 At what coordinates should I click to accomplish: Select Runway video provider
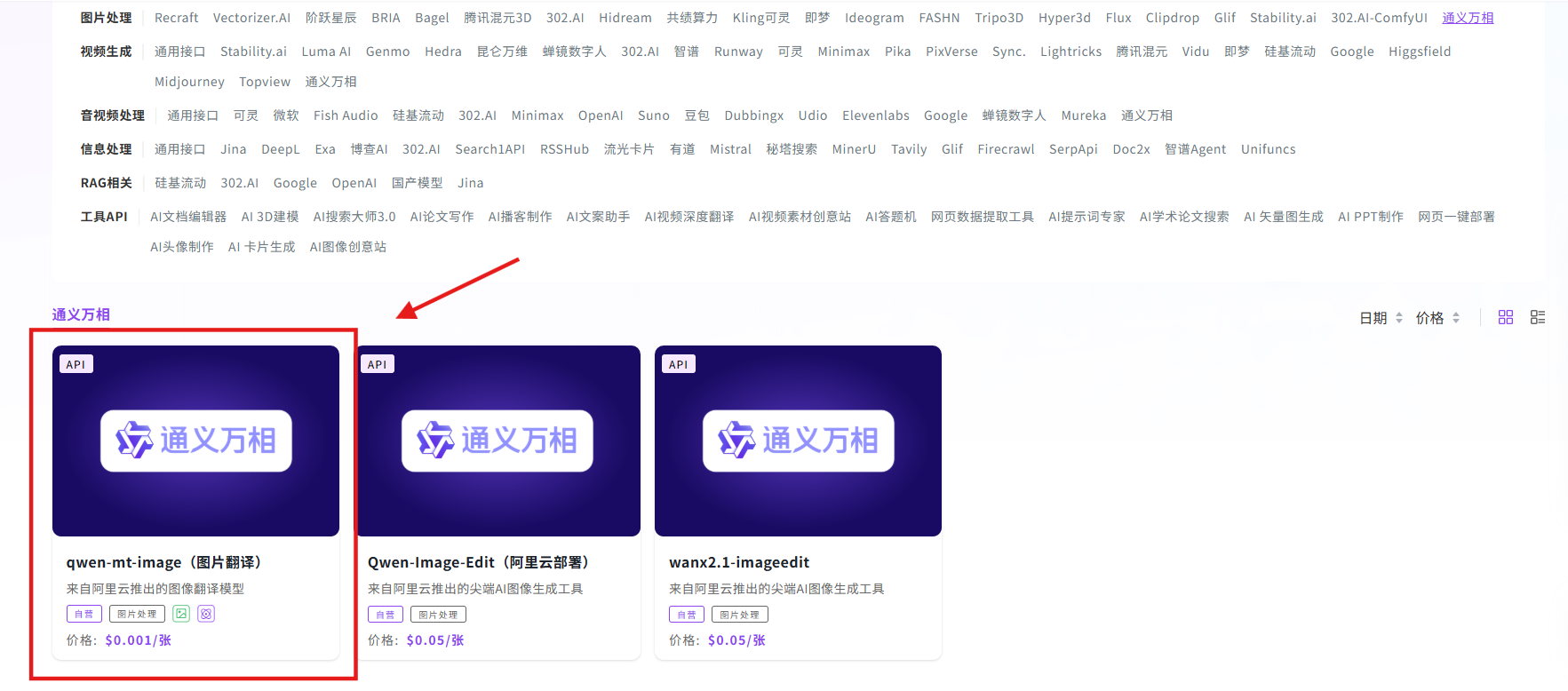(738, 52)
